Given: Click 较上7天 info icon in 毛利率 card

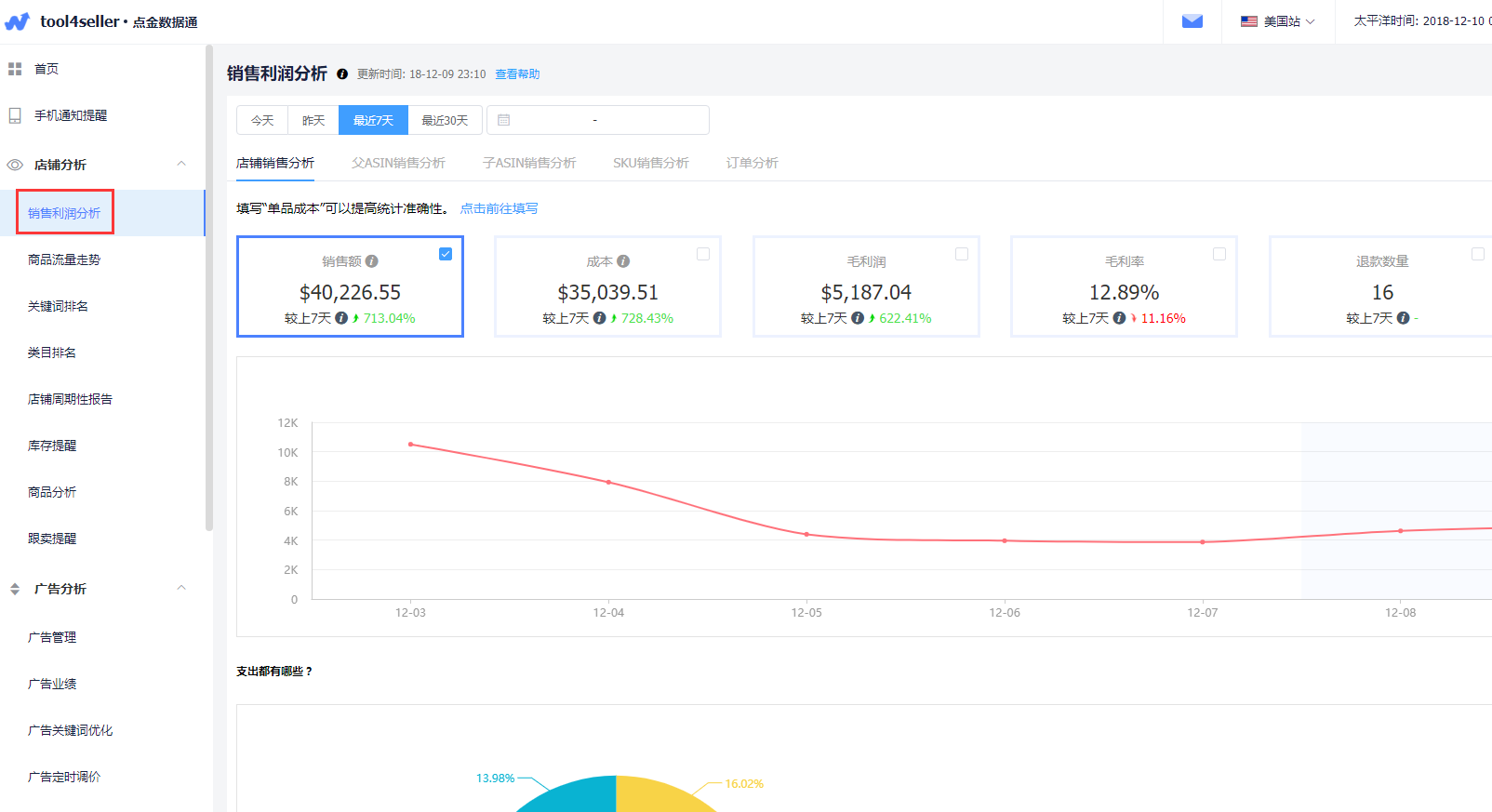Looking at the screenshot, I should pos(1119,318).
